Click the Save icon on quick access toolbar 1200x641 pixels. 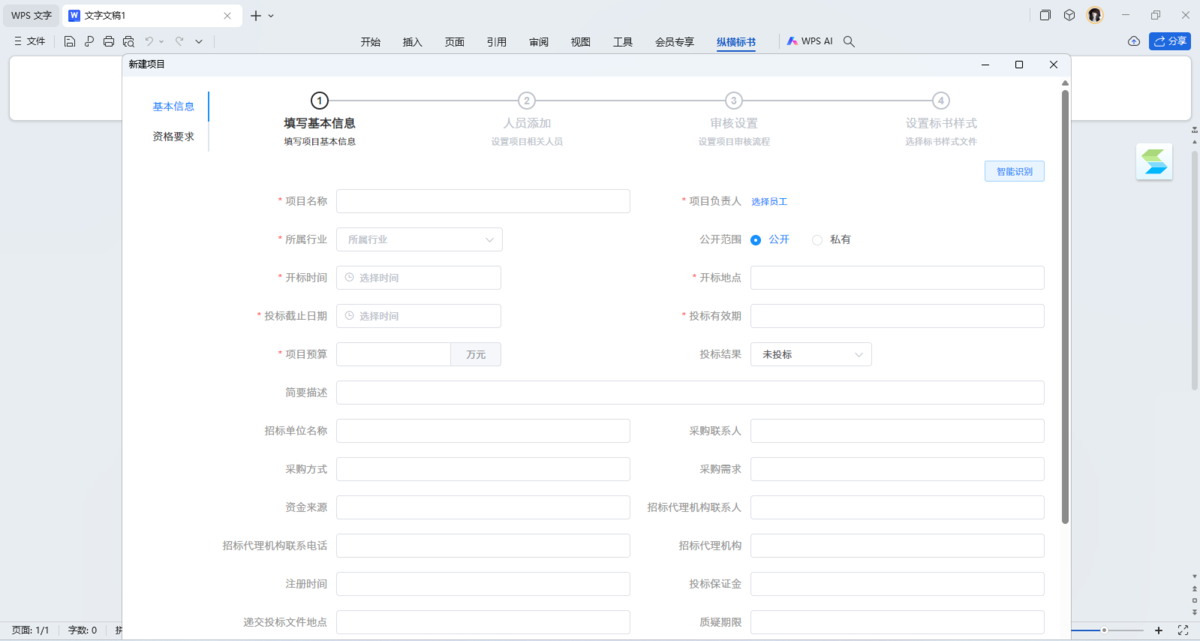coord(69,41)
